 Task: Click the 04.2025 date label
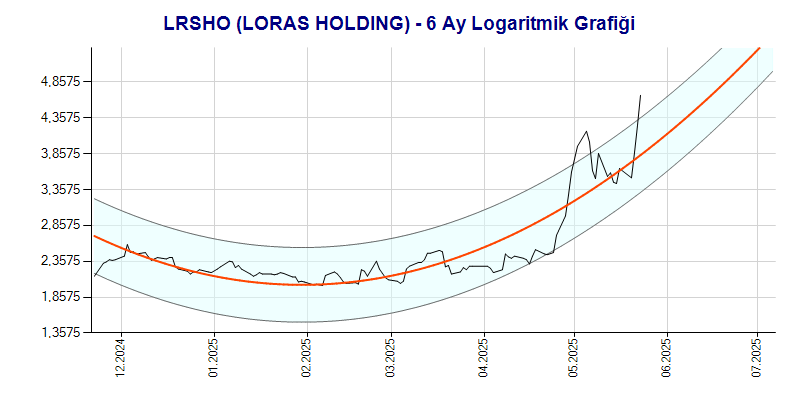(485, 358)
